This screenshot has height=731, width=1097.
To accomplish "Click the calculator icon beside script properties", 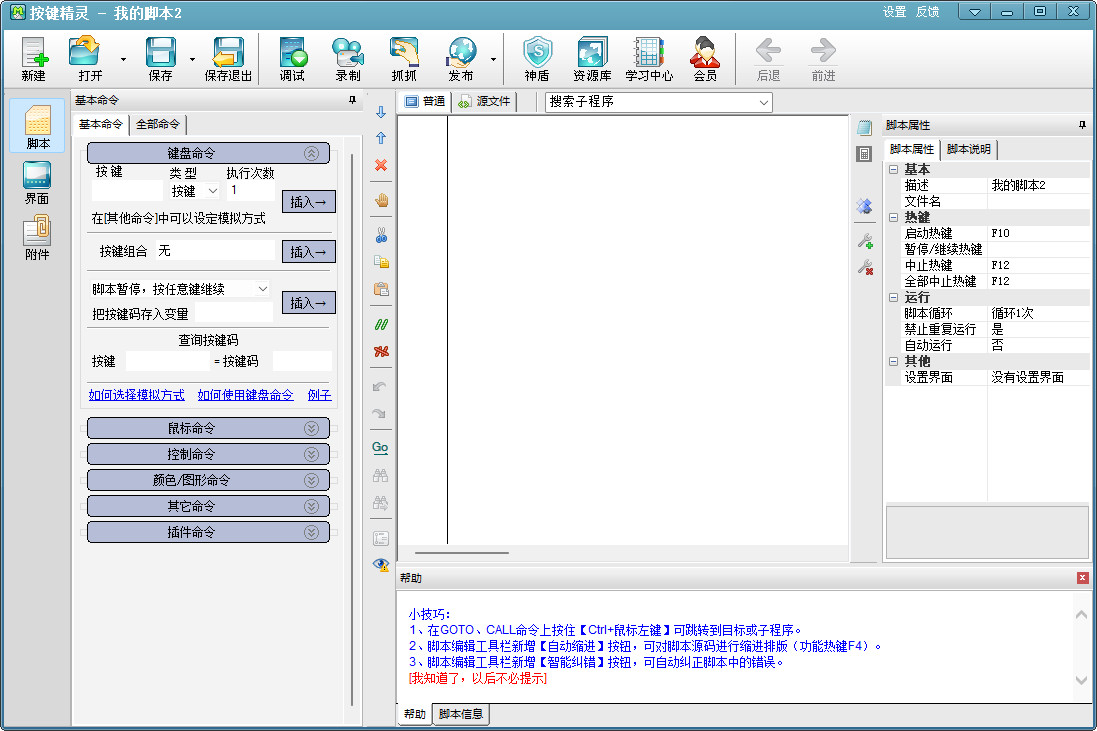I will 864,154.
